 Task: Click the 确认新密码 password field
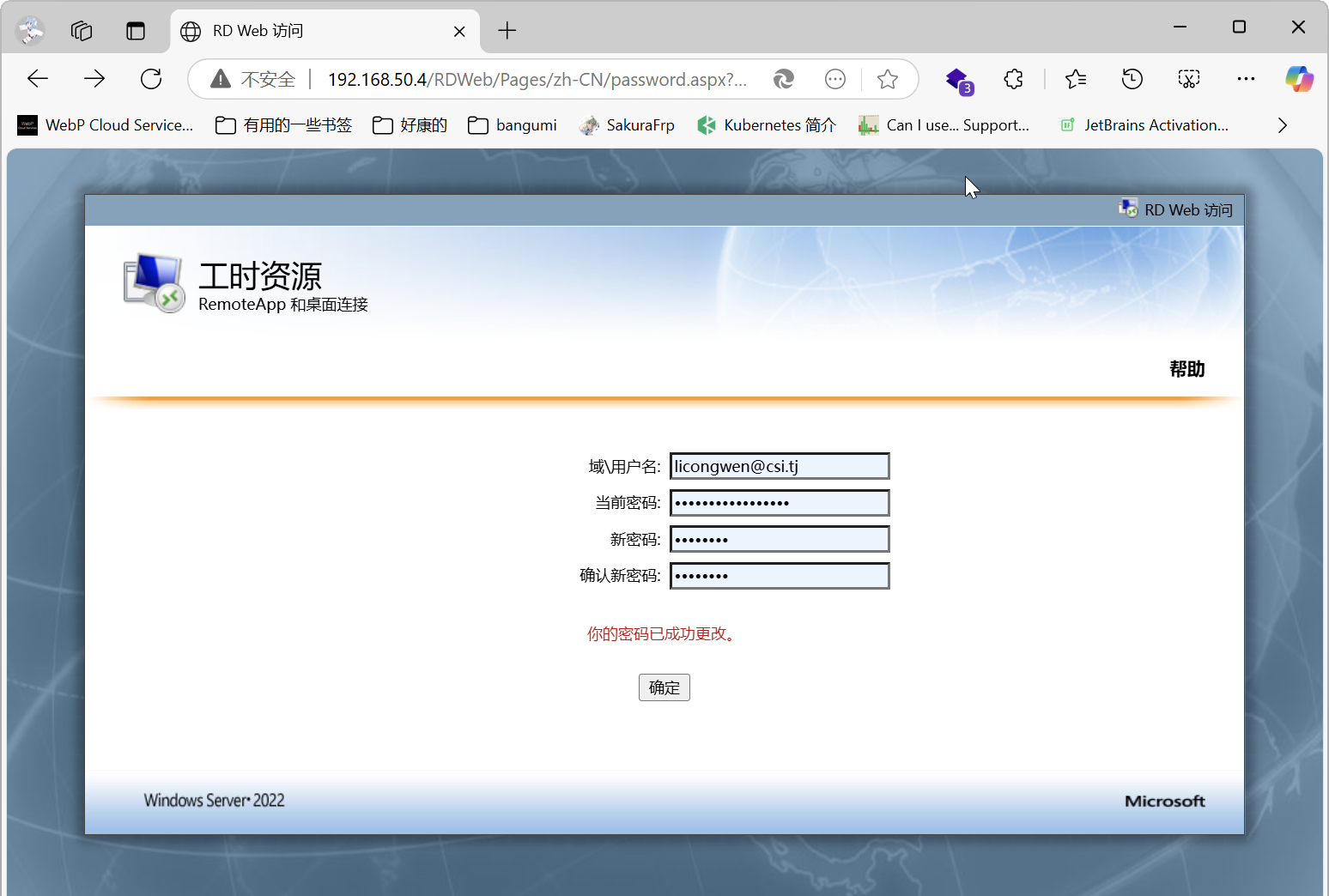tap(780, 576)
